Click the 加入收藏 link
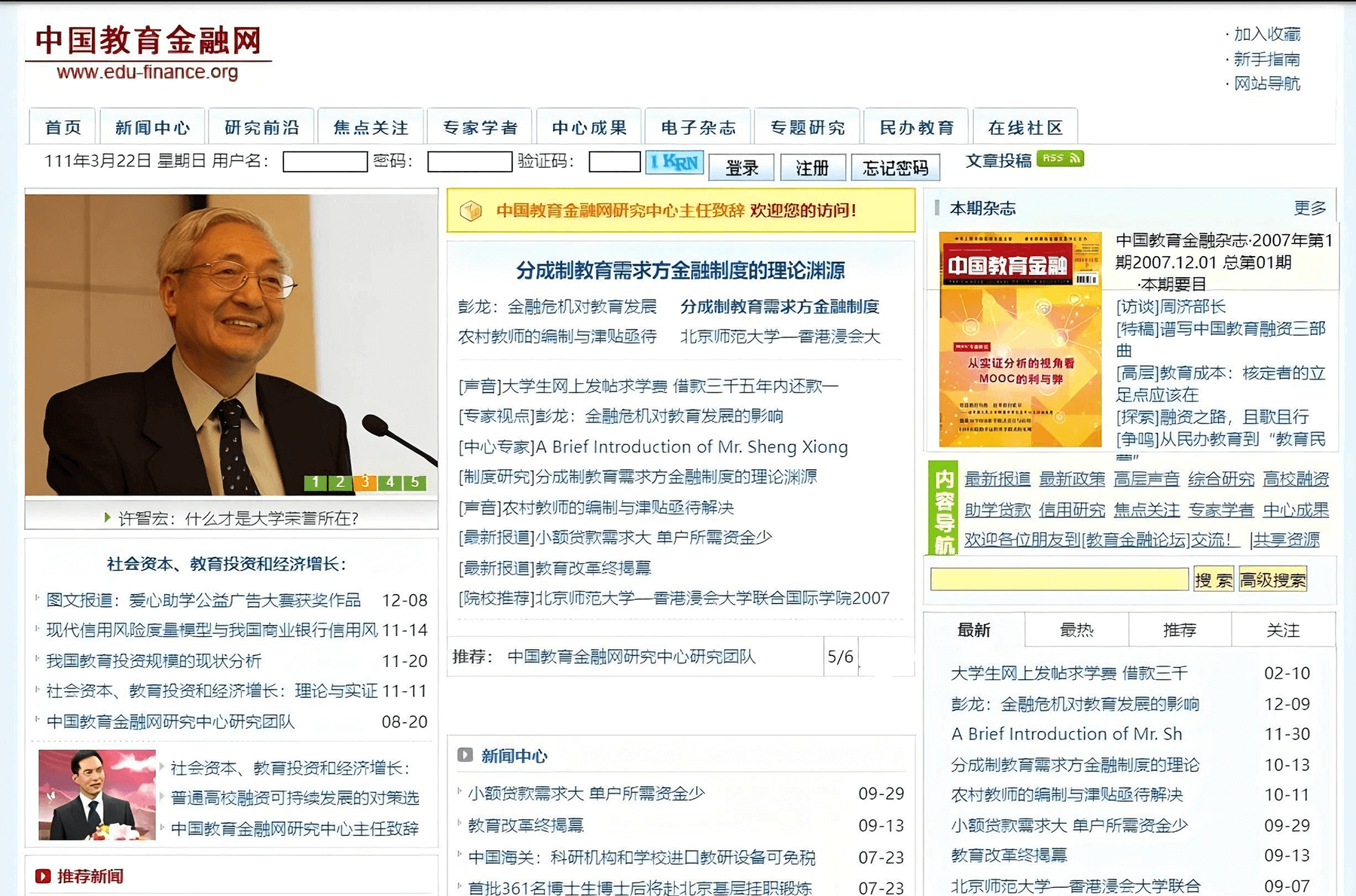Screen dimensions: 1356x896 (x=1267, y=34)
